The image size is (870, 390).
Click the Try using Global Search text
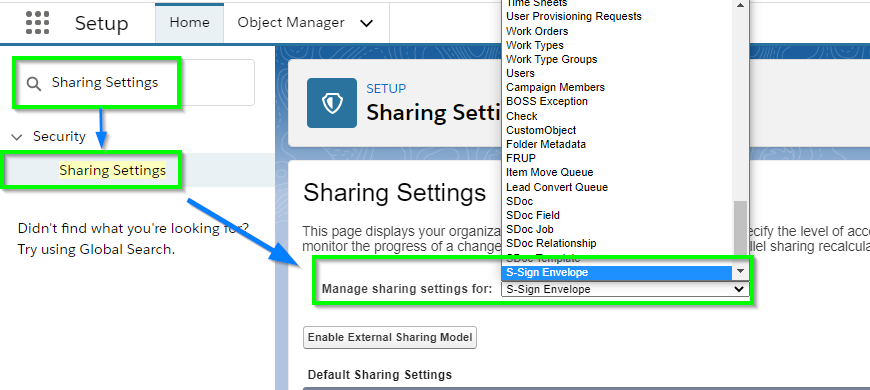pyautogui.click(x=96, y=249)
